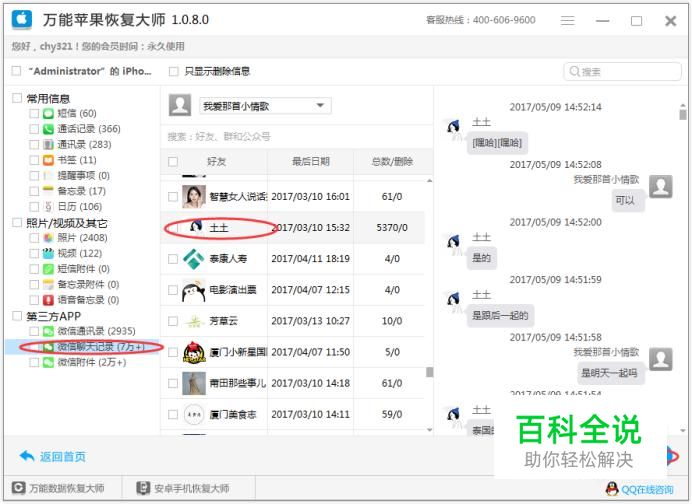
Task: Click the 厦门美食志 round avatar
Action: click(x=194, y=414)
